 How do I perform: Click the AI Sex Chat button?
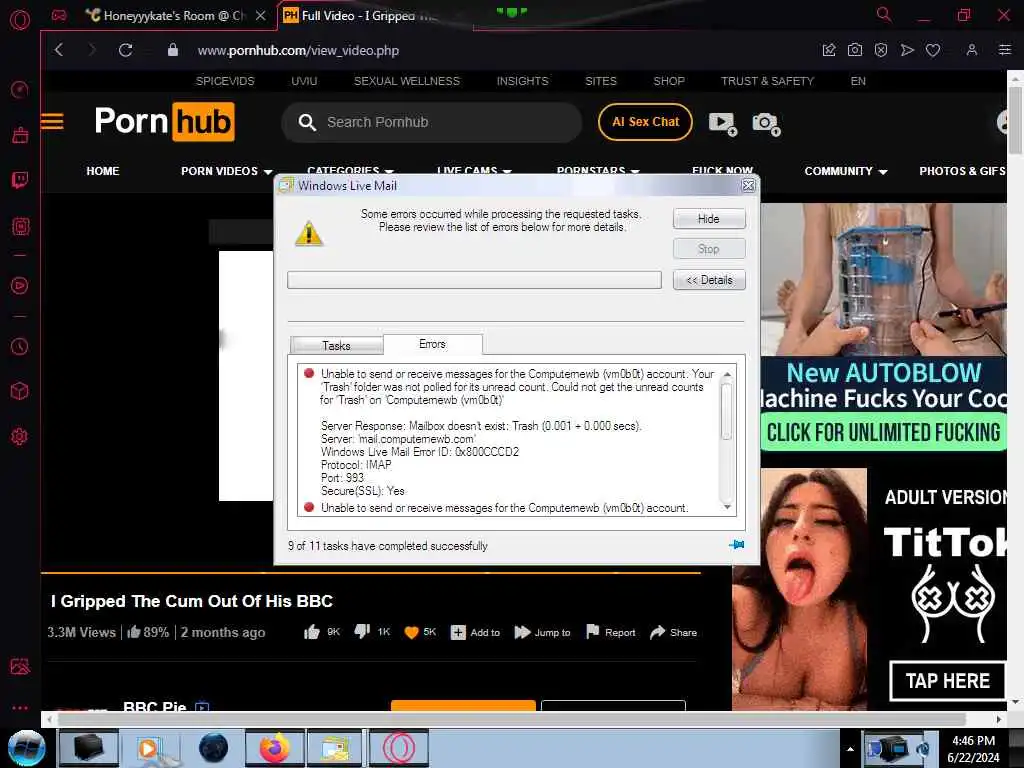(645, 122)
